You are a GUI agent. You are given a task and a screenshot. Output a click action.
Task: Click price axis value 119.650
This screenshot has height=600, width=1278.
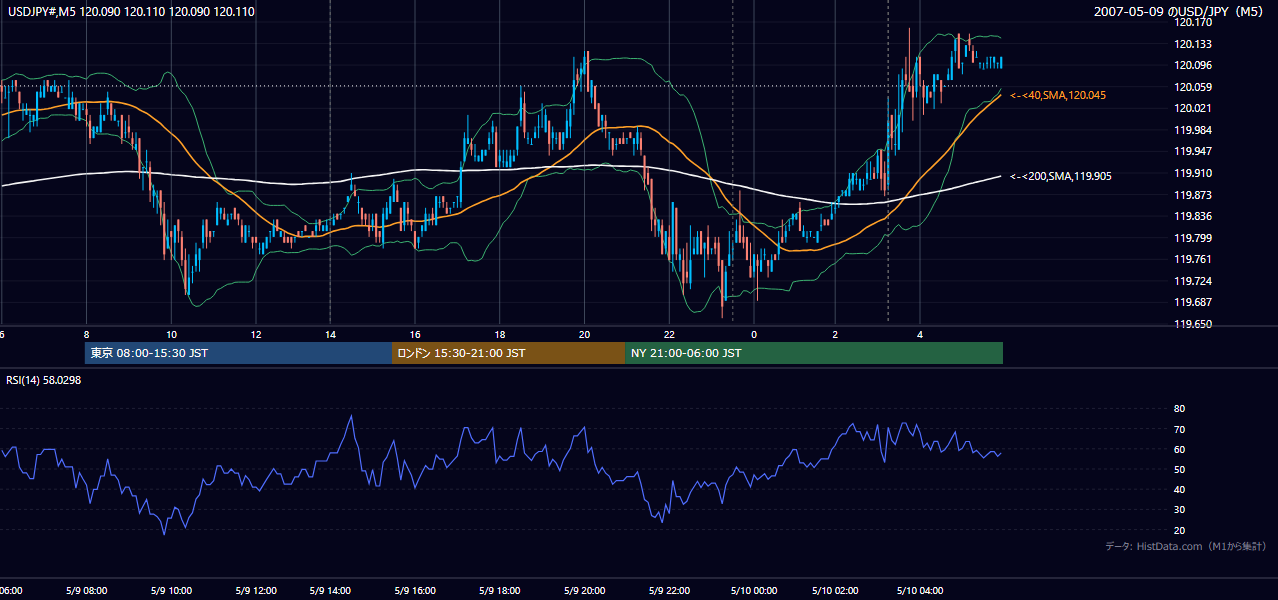point(1193,324)
